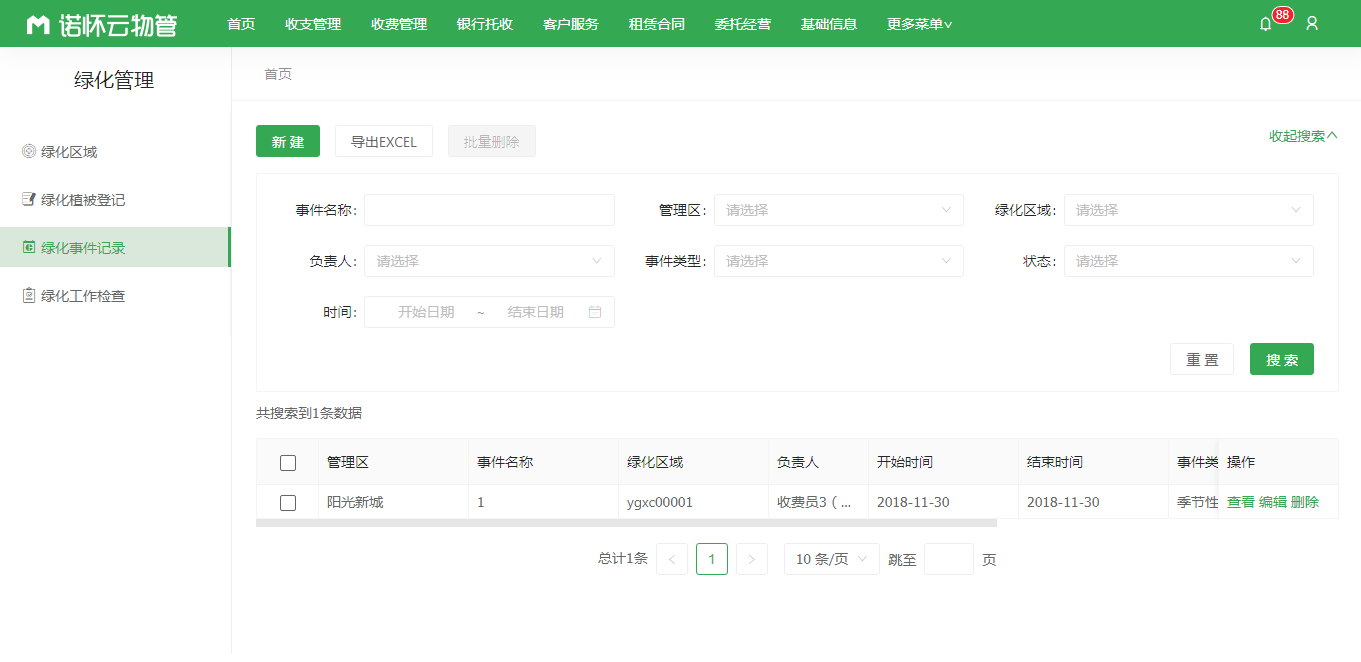
Task: Open 收费管理 menu
Action: pyautogui.click(x=399, y=24)
